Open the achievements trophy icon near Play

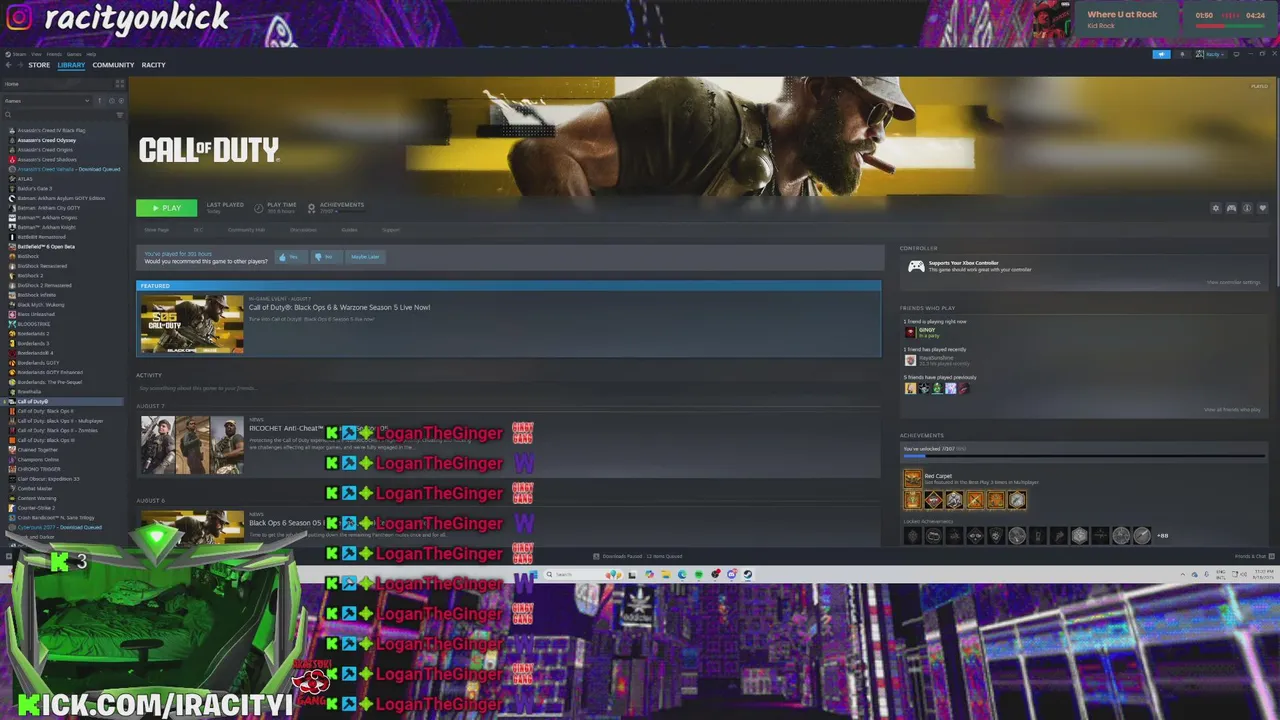pos(311,208)
